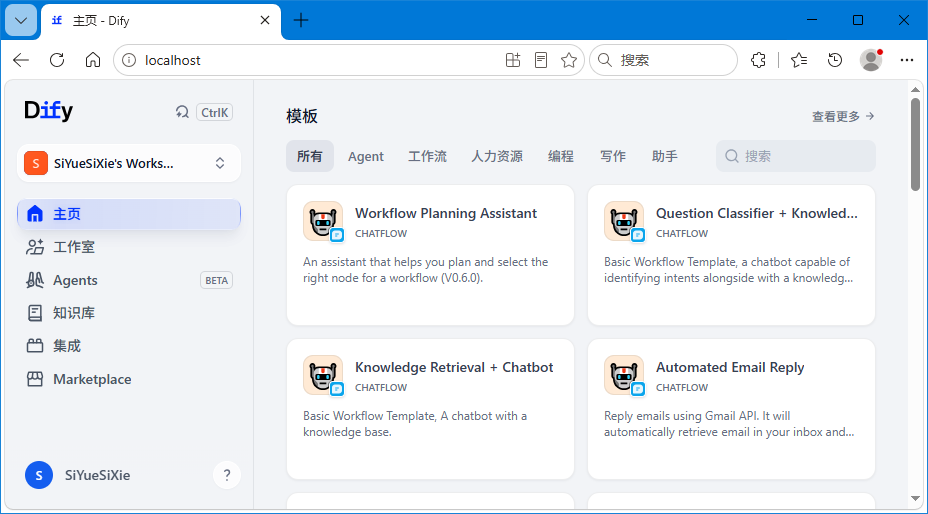Click the apps icon in address bar

click(x=513, y=60)
